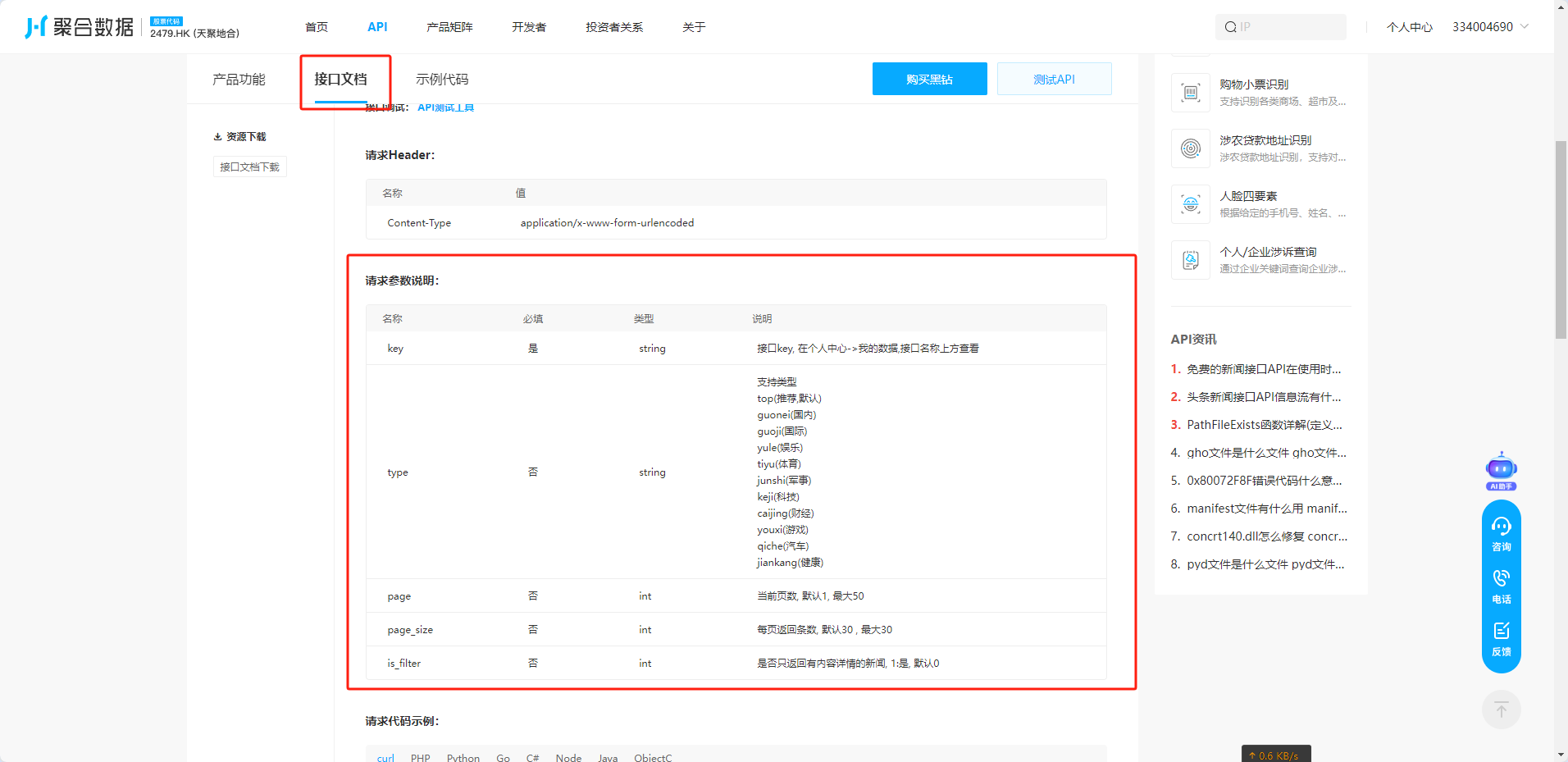Open the 产品矩阵 navigation menu
The image size is (1568, 762).
point(449,27)
